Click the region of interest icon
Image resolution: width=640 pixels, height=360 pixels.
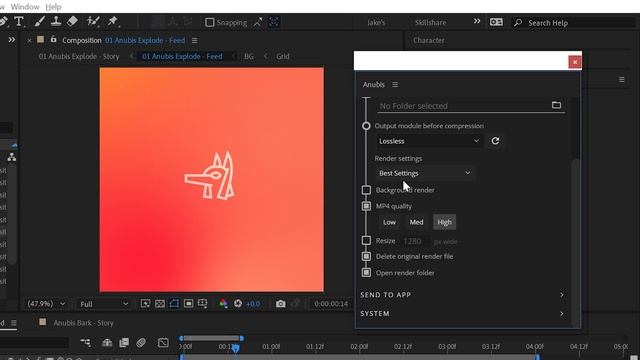(188, 304)
